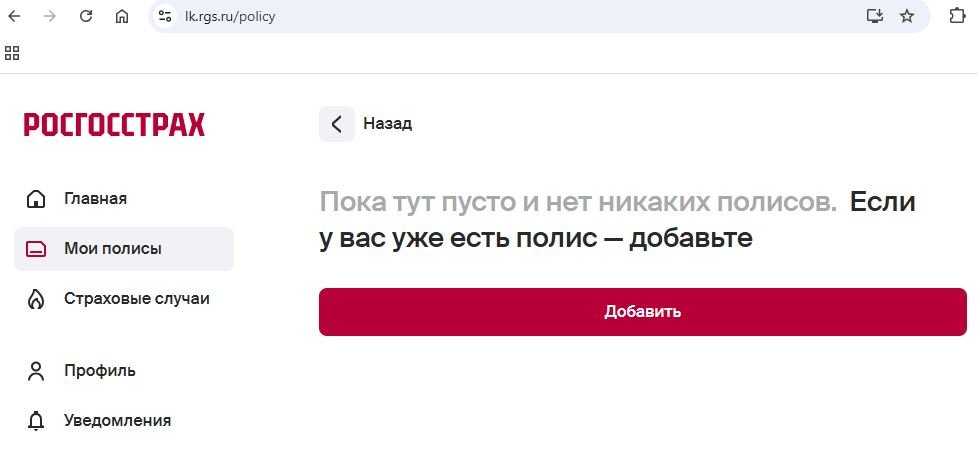Click the browser back arrow
978x465 pixels.
14,16
